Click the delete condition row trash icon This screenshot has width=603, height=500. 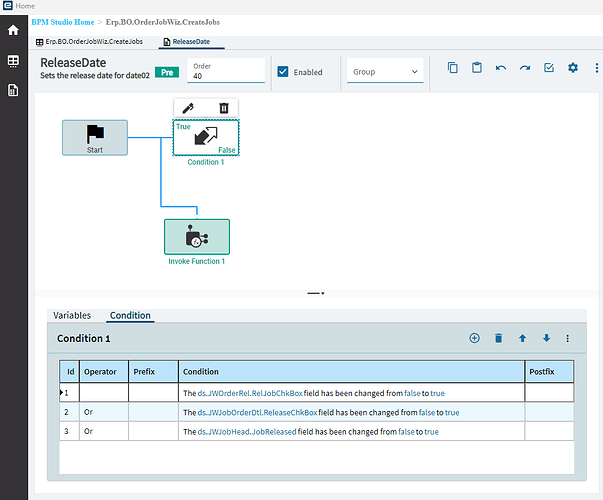(498, 338)
